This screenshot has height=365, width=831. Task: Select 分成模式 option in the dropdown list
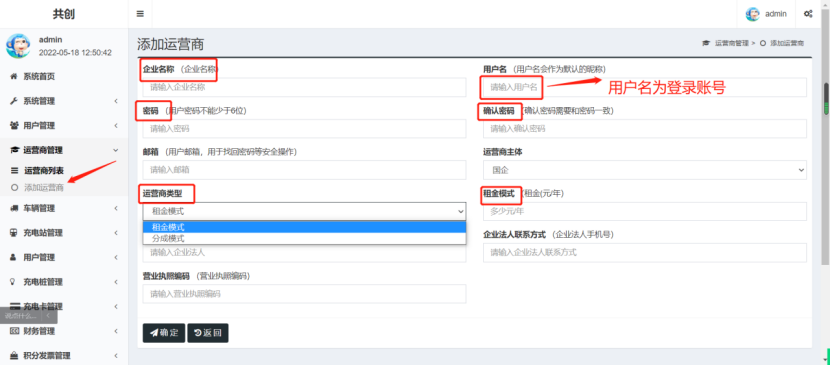click(304, 238)
